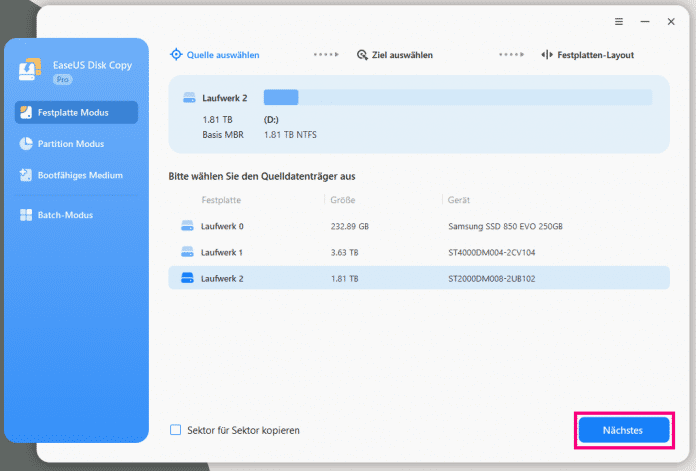This screenshot has width=696, height=471.
Task: Click the Ziel auswählen magnifier icon
Action: coord(362,55)
